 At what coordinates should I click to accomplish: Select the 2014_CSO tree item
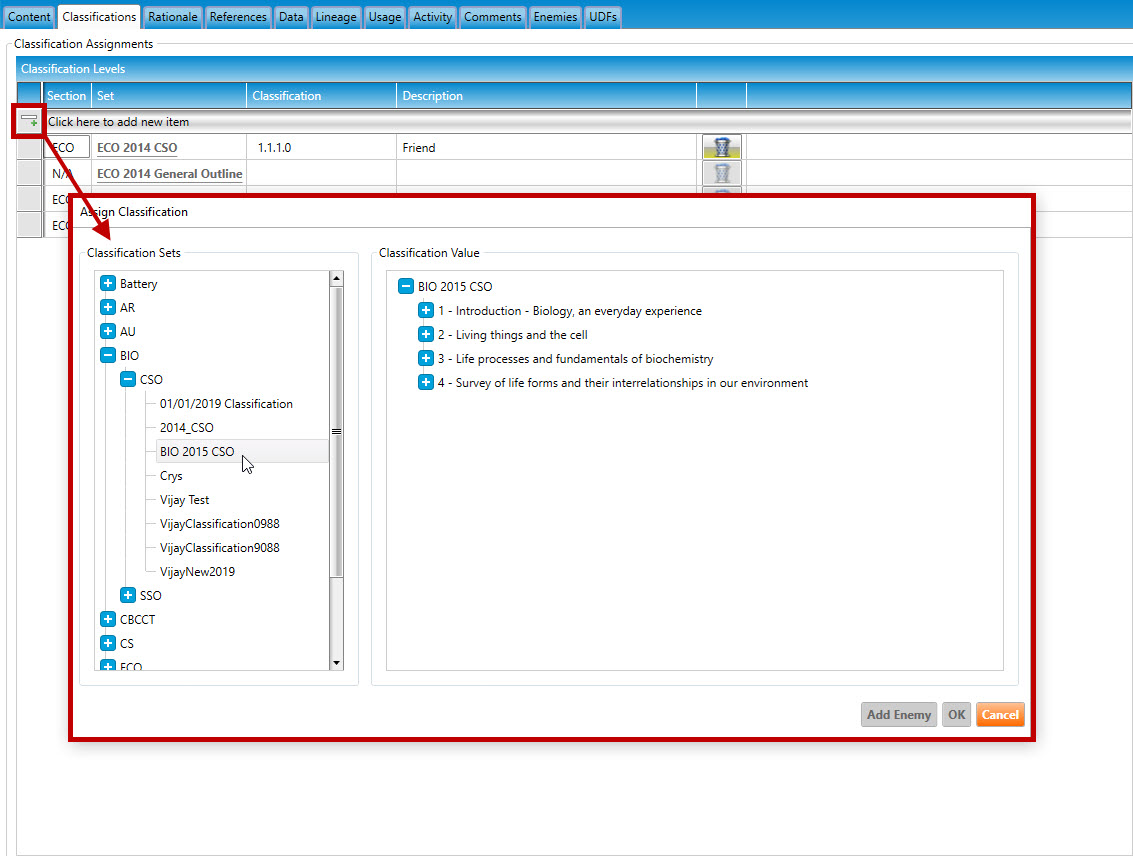click(187, 428)
